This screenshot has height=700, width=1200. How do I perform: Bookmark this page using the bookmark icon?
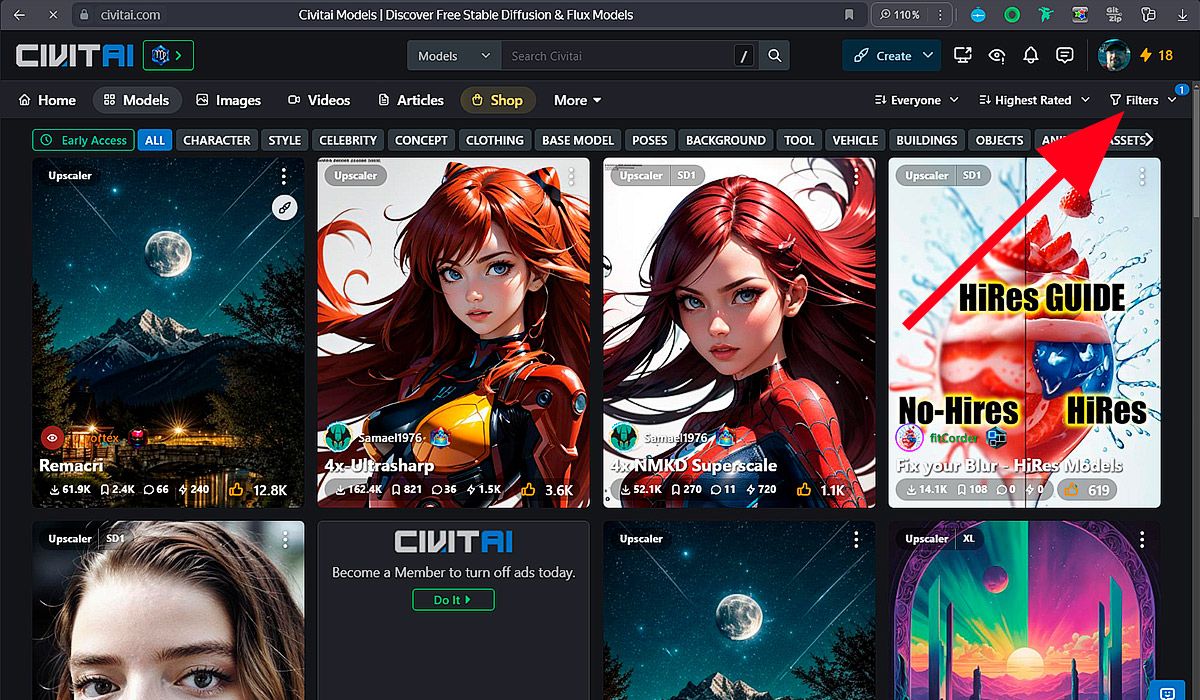coord(849,15)
